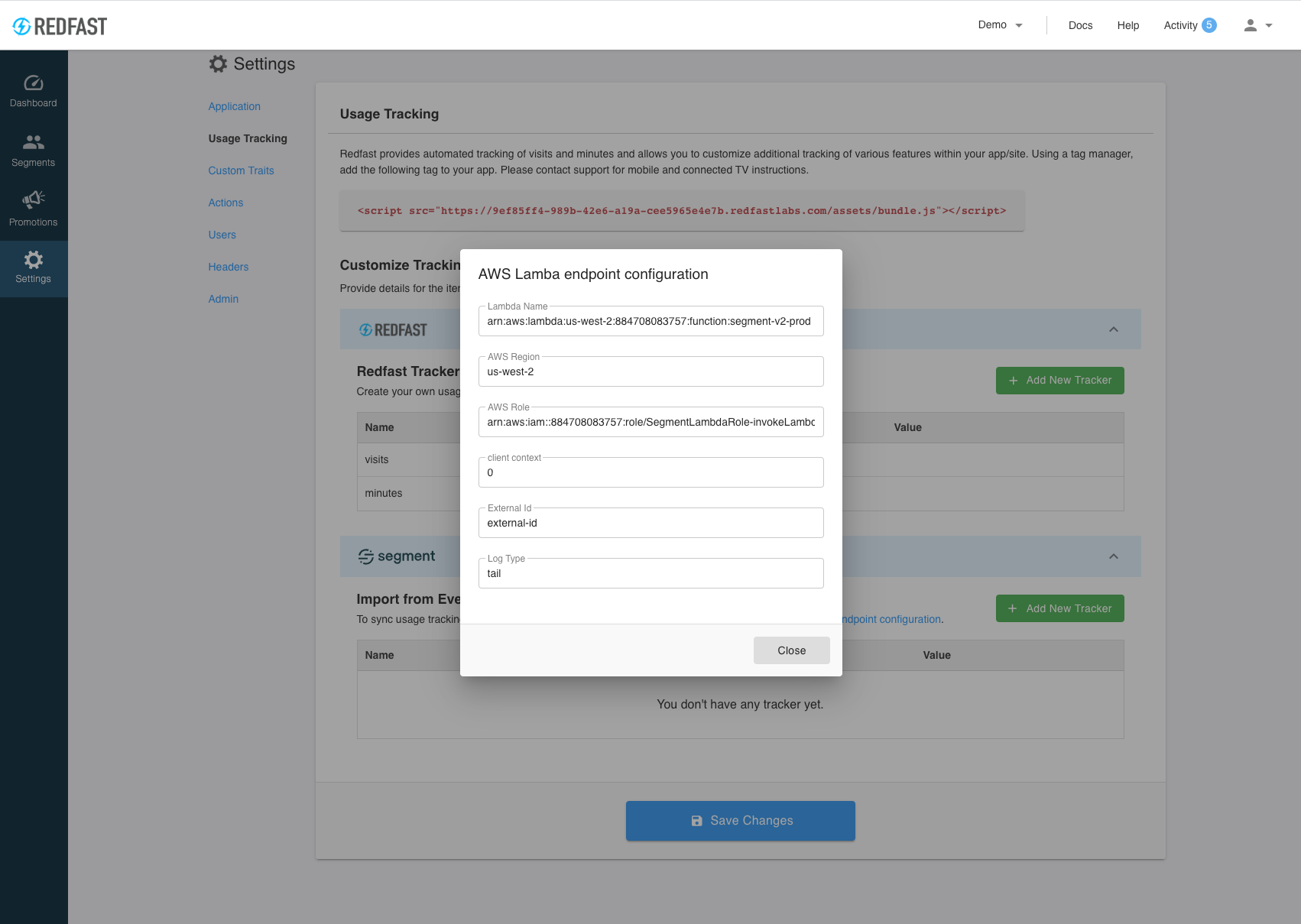The height and width of the screenshot is (924, 1301).
Task: Click the Settings page title gear icon
Action: [218, 64]
